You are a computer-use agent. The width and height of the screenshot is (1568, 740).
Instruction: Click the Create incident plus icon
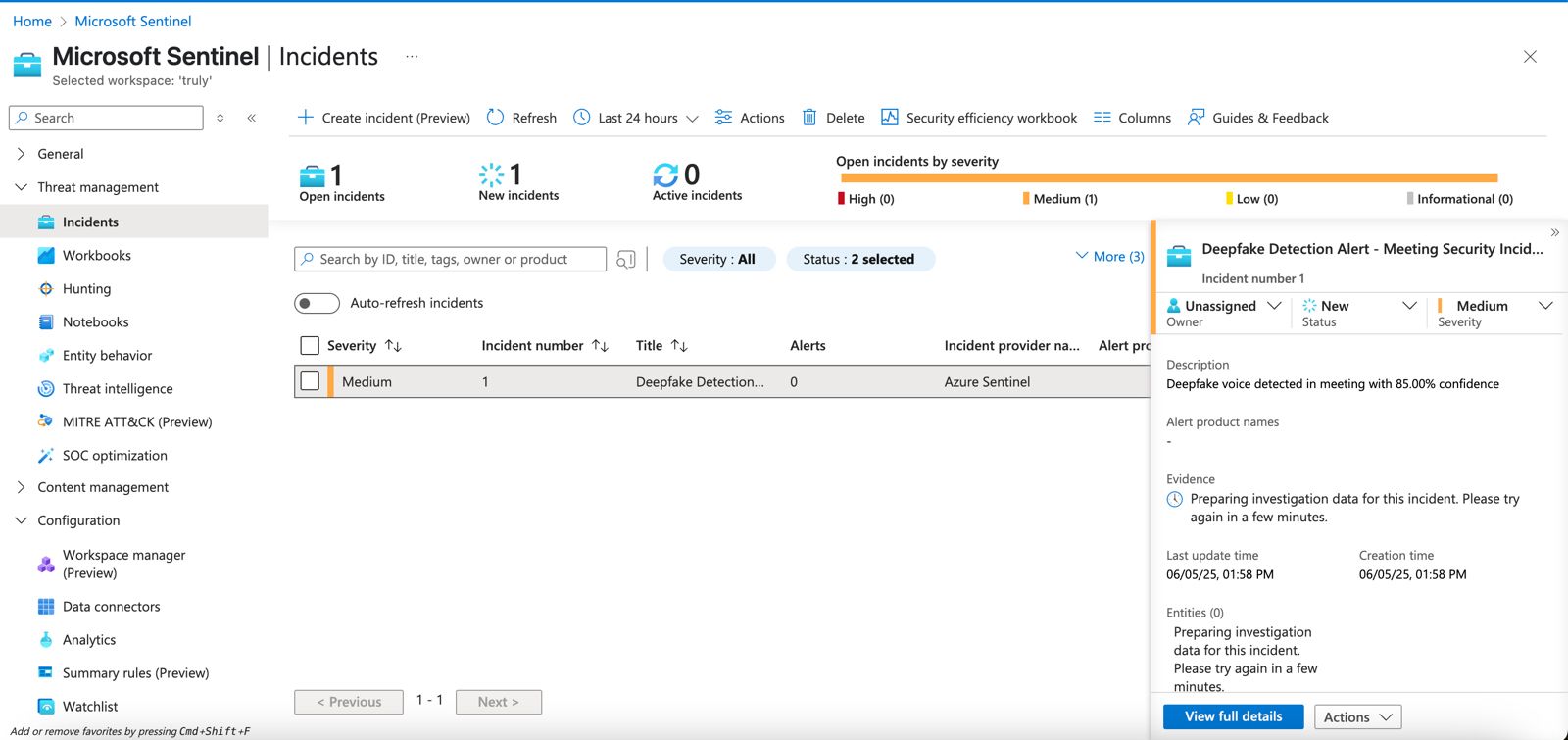tap(306, 118)
